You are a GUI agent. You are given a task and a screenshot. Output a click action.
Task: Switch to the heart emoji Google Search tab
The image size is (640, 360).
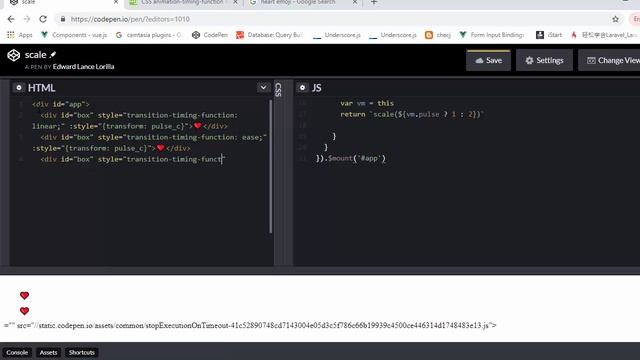(x=298, y=2)
